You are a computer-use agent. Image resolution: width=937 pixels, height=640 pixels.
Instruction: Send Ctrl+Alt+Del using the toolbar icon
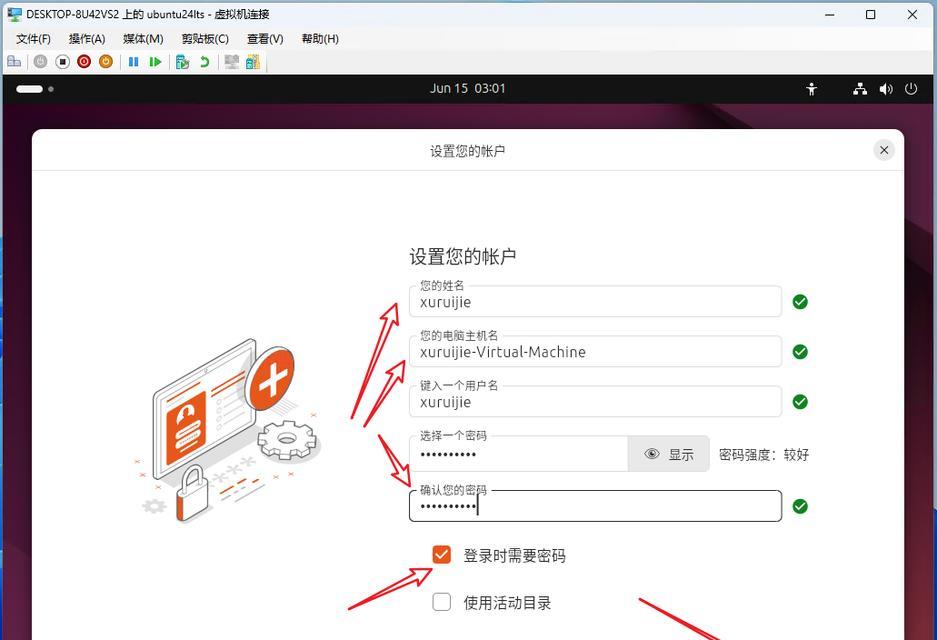[x=14, y=62]
